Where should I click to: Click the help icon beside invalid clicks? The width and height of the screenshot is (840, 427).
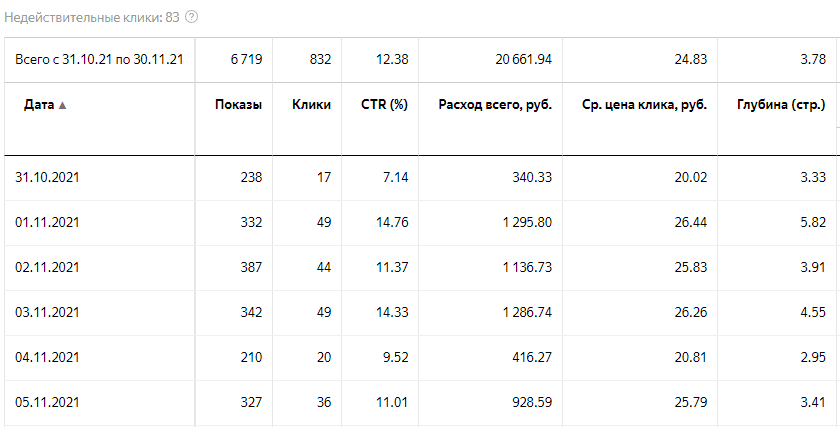pyautogui.click(x=192, y=17)
